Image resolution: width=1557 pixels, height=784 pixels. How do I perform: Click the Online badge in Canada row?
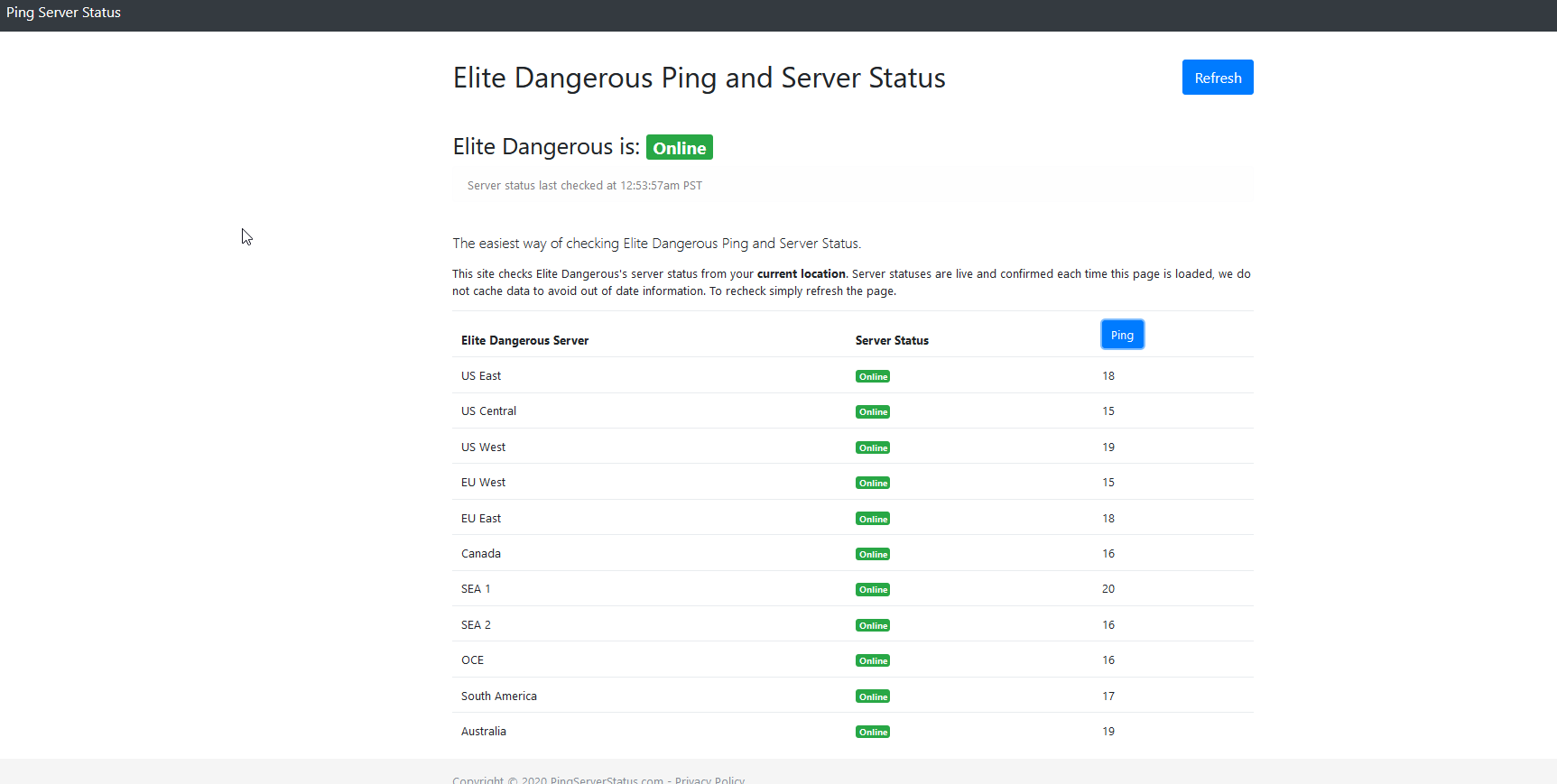pyautogui.click(x=873, y=554)
